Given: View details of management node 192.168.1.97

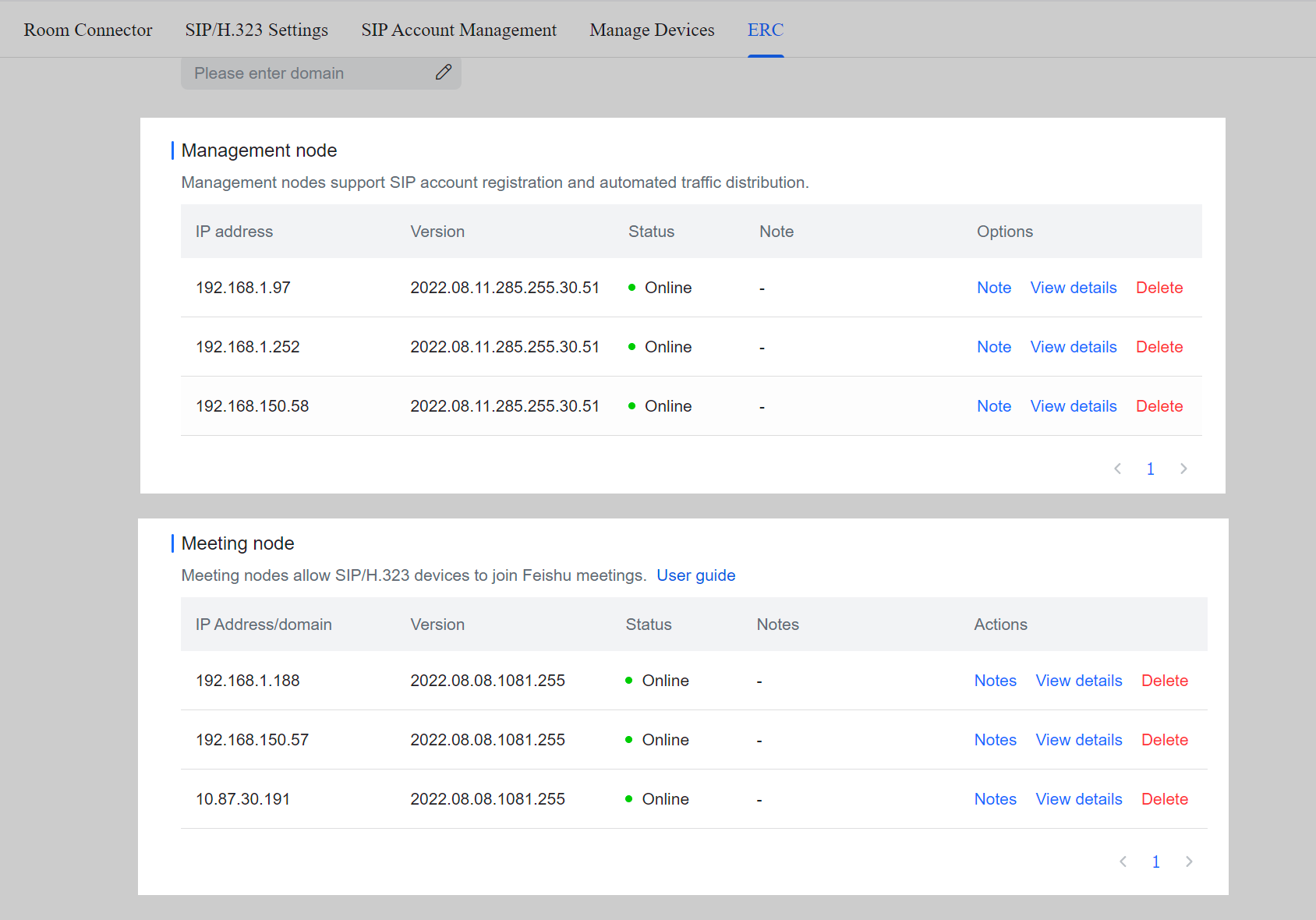Looking at the screenshot, I should click(x=1074, y=287).
